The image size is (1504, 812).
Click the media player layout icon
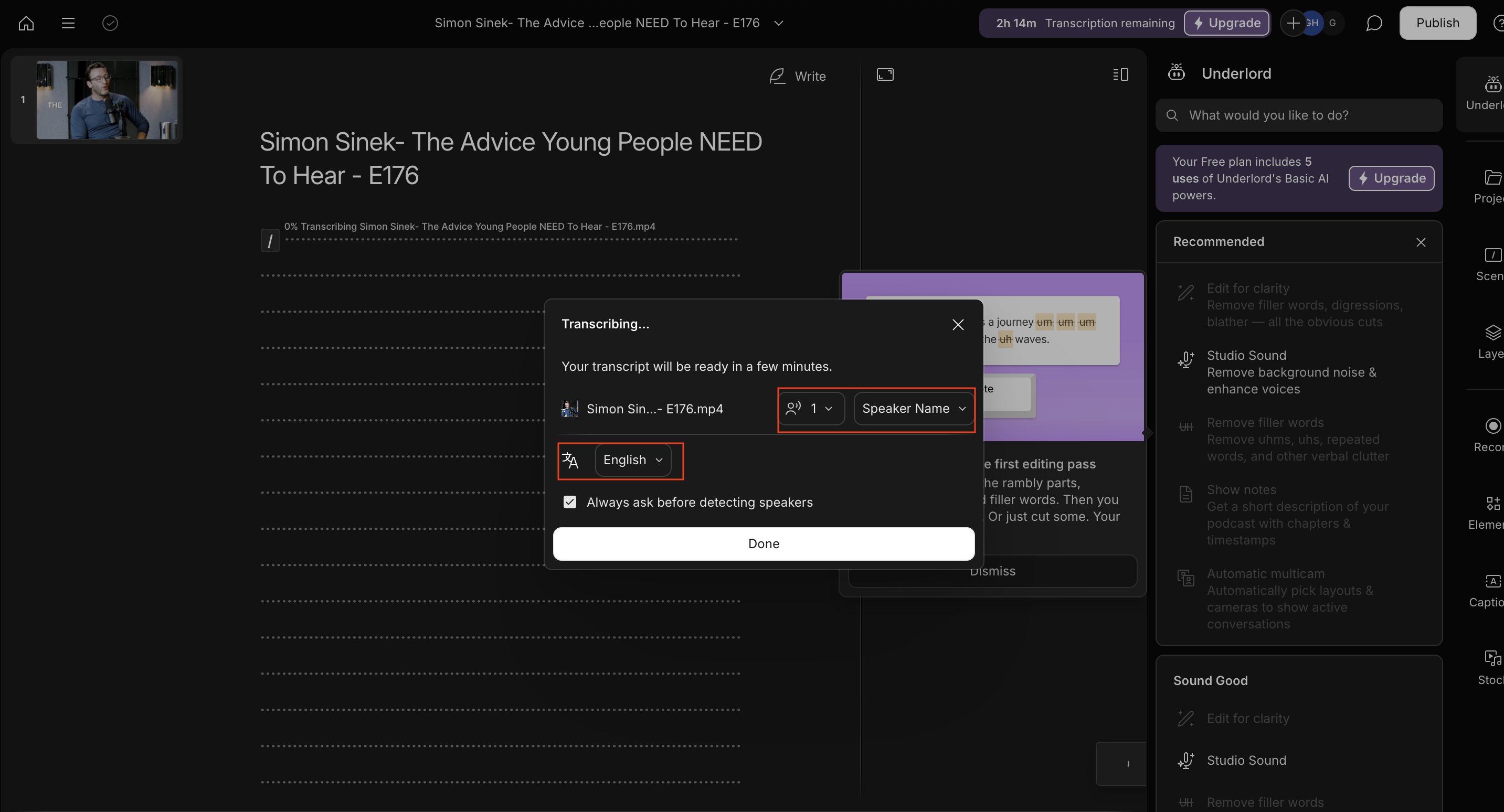885,74
